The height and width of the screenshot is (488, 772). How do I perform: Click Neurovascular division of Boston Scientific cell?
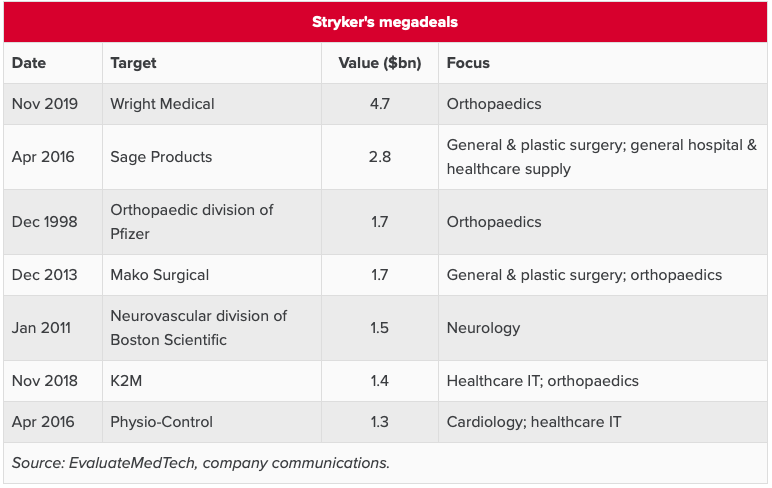(198, 328)
